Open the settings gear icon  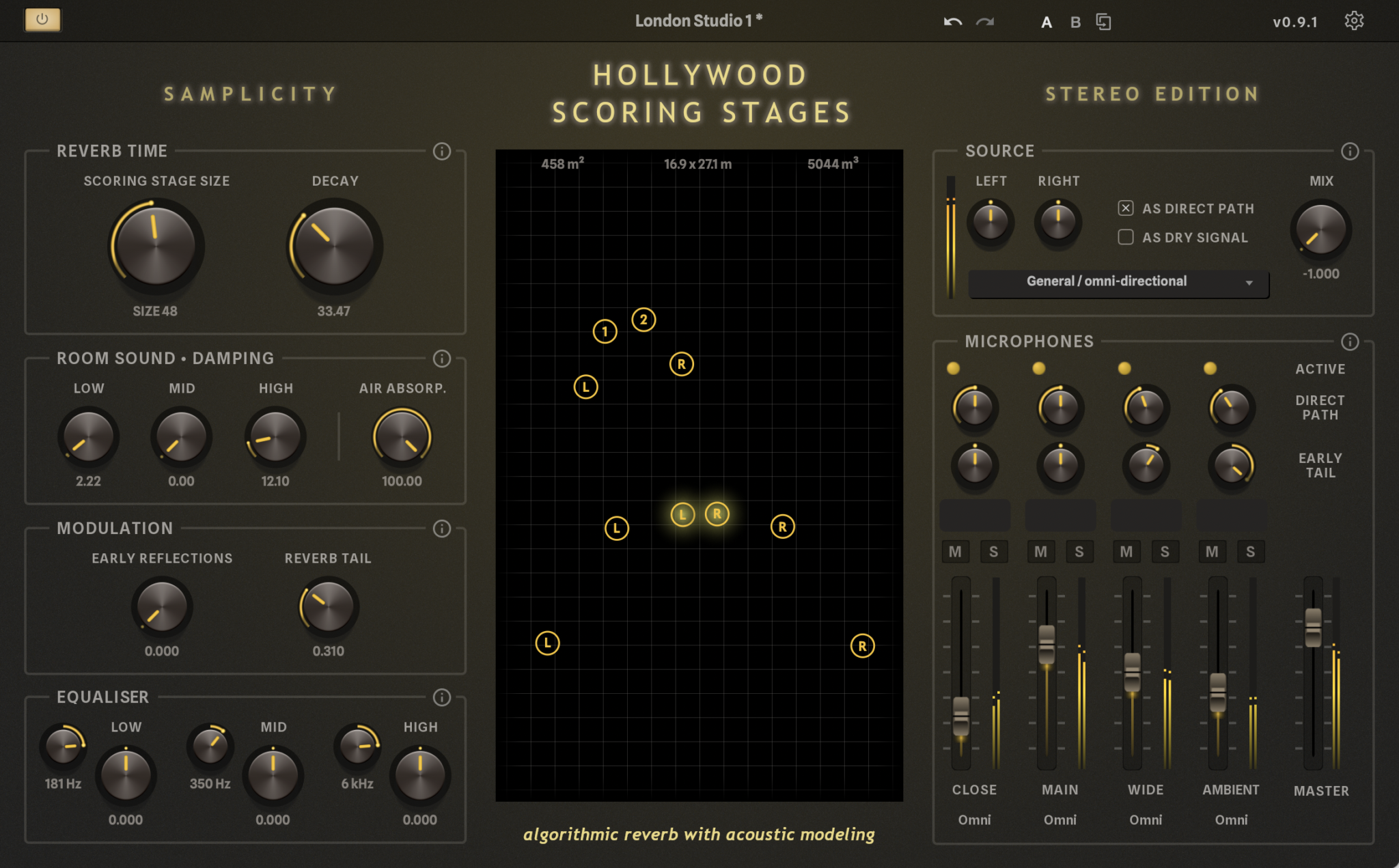tap(1354, 21)
